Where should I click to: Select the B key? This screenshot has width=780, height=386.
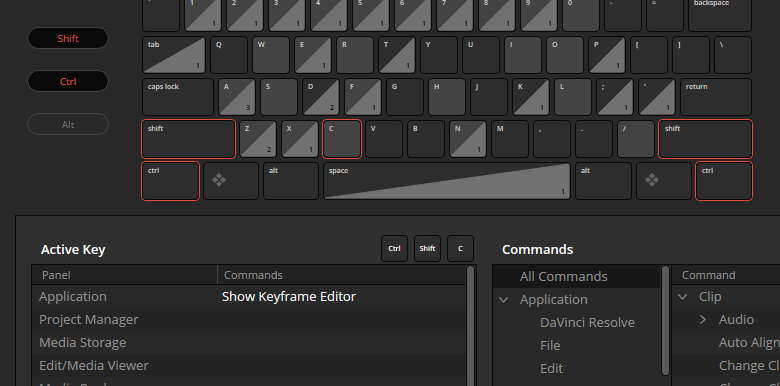[x=426, y=139]
